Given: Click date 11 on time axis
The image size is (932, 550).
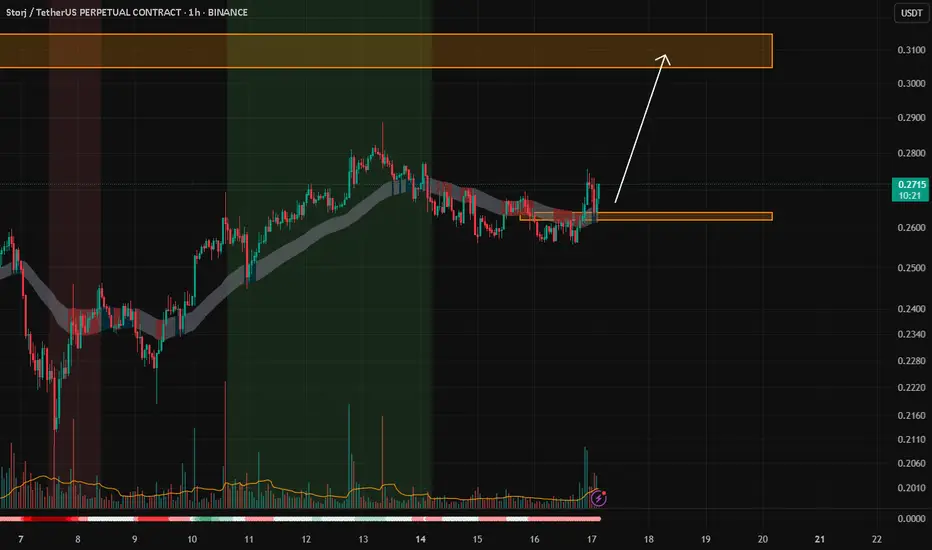Looking at the screenshot, I should [249, 539].
